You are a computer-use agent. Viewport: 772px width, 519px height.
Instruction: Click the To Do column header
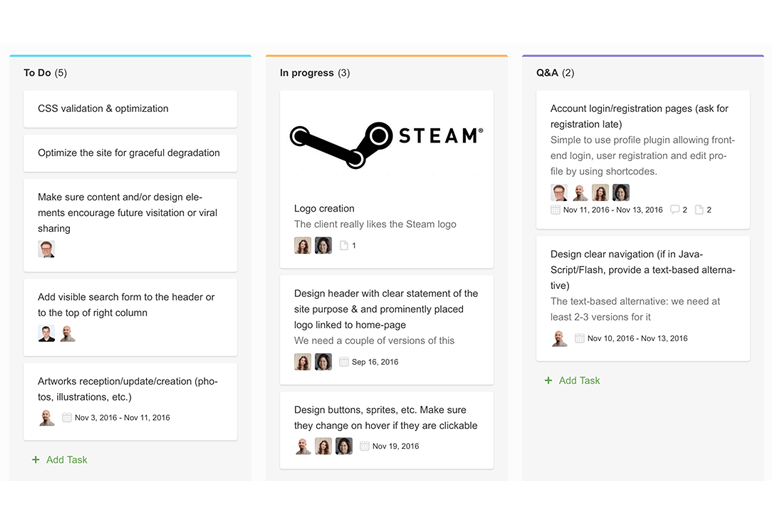coord(45,73)
